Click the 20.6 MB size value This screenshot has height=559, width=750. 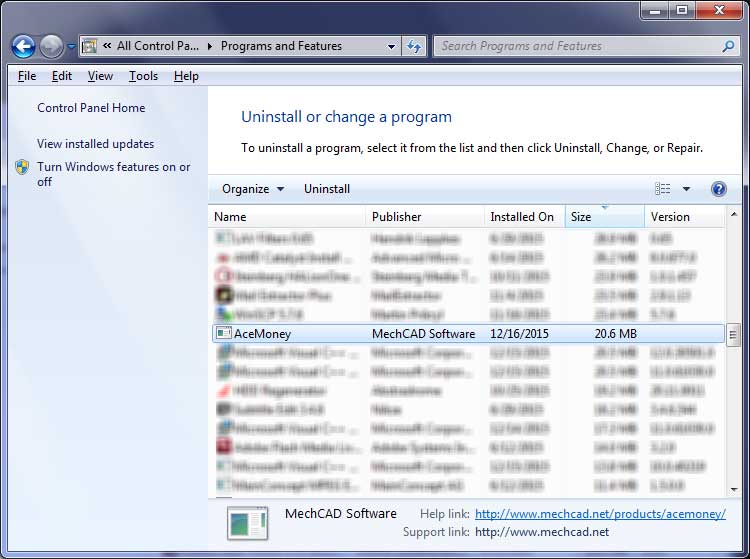click(616, 334)
